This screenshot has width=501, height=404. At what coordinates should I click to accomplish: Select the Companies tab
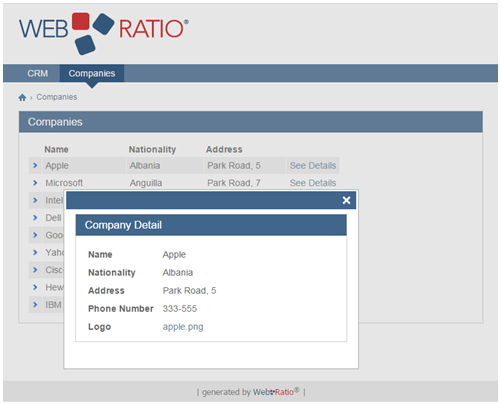tap(92, 73)
